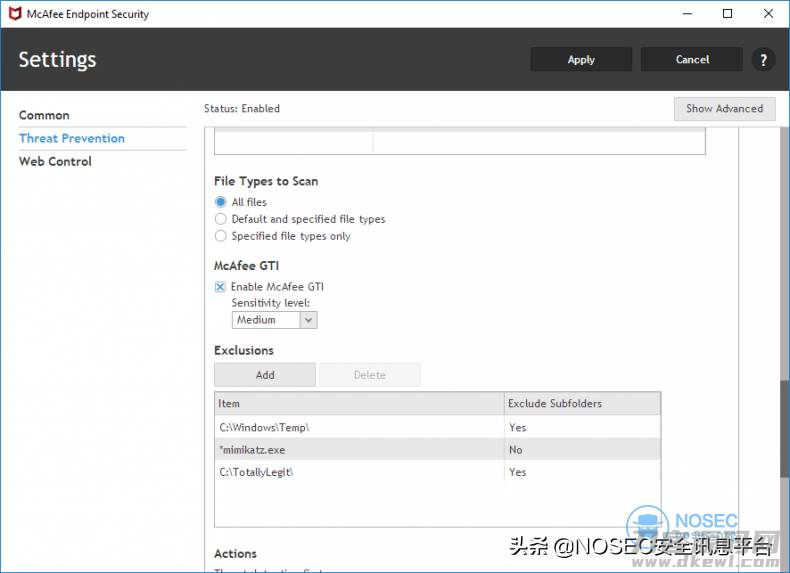This screenshot has width=790, height=573.
Task: Close the McAfee Endpoint Security window
Action: click(x=768, y=14)
